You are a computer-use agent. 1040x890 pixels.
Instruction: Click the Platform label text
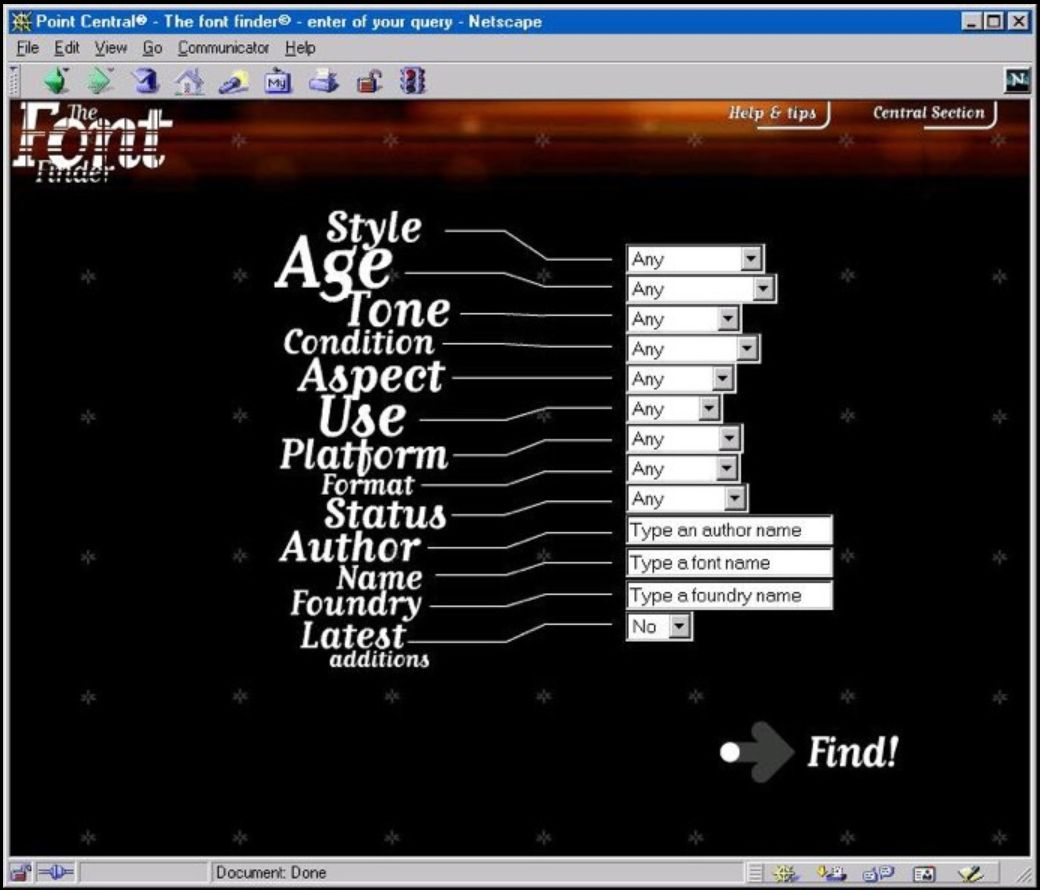point(363,455)
